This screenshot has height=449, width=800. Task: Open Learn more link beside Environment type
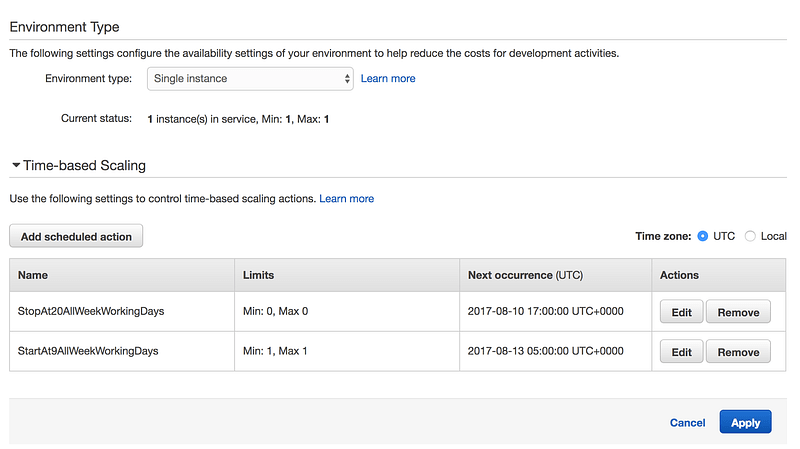[388, 79]
